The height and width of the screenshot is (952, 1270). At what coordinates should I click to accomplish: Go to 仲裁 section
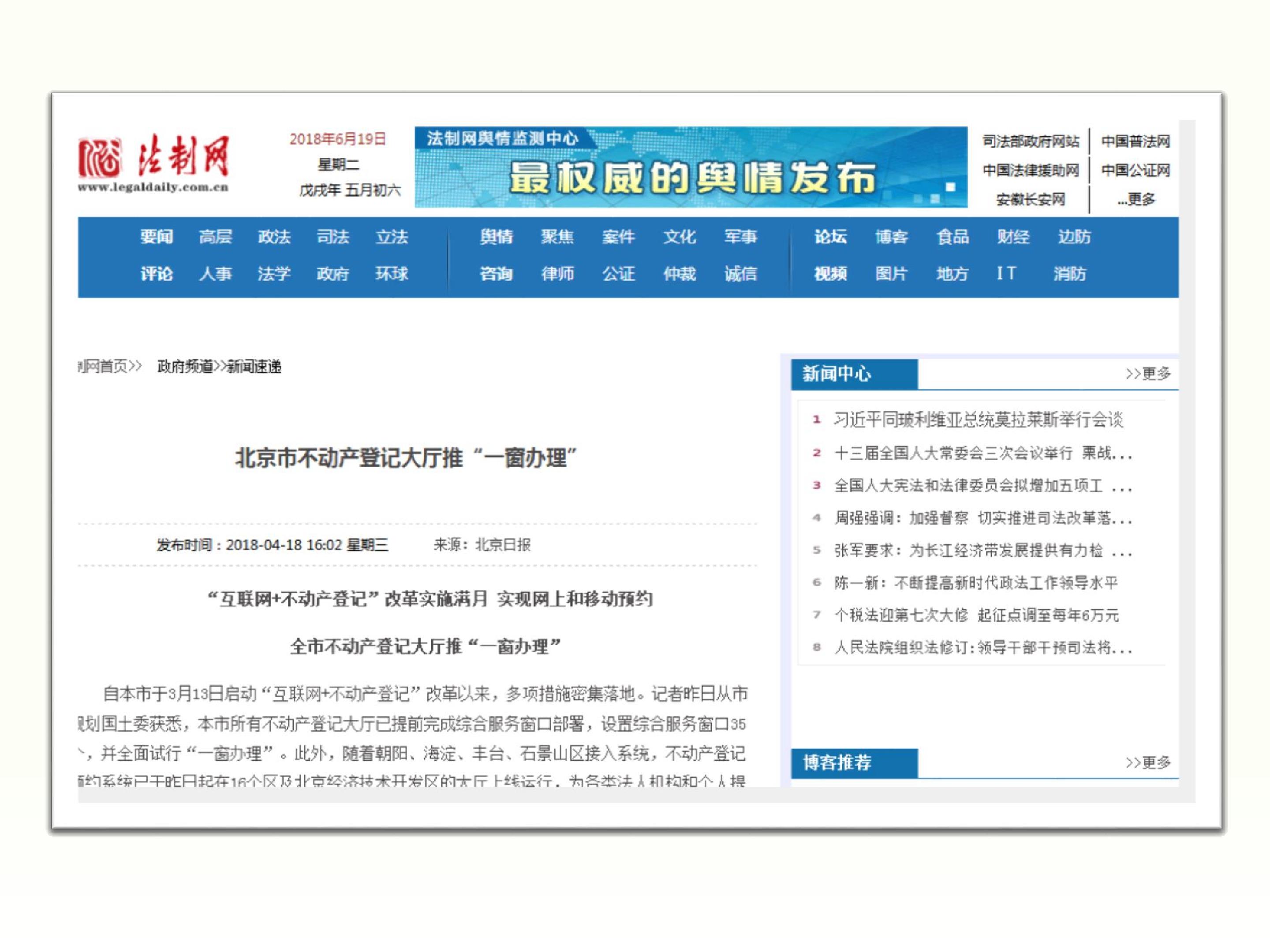(x=680, y=274)
